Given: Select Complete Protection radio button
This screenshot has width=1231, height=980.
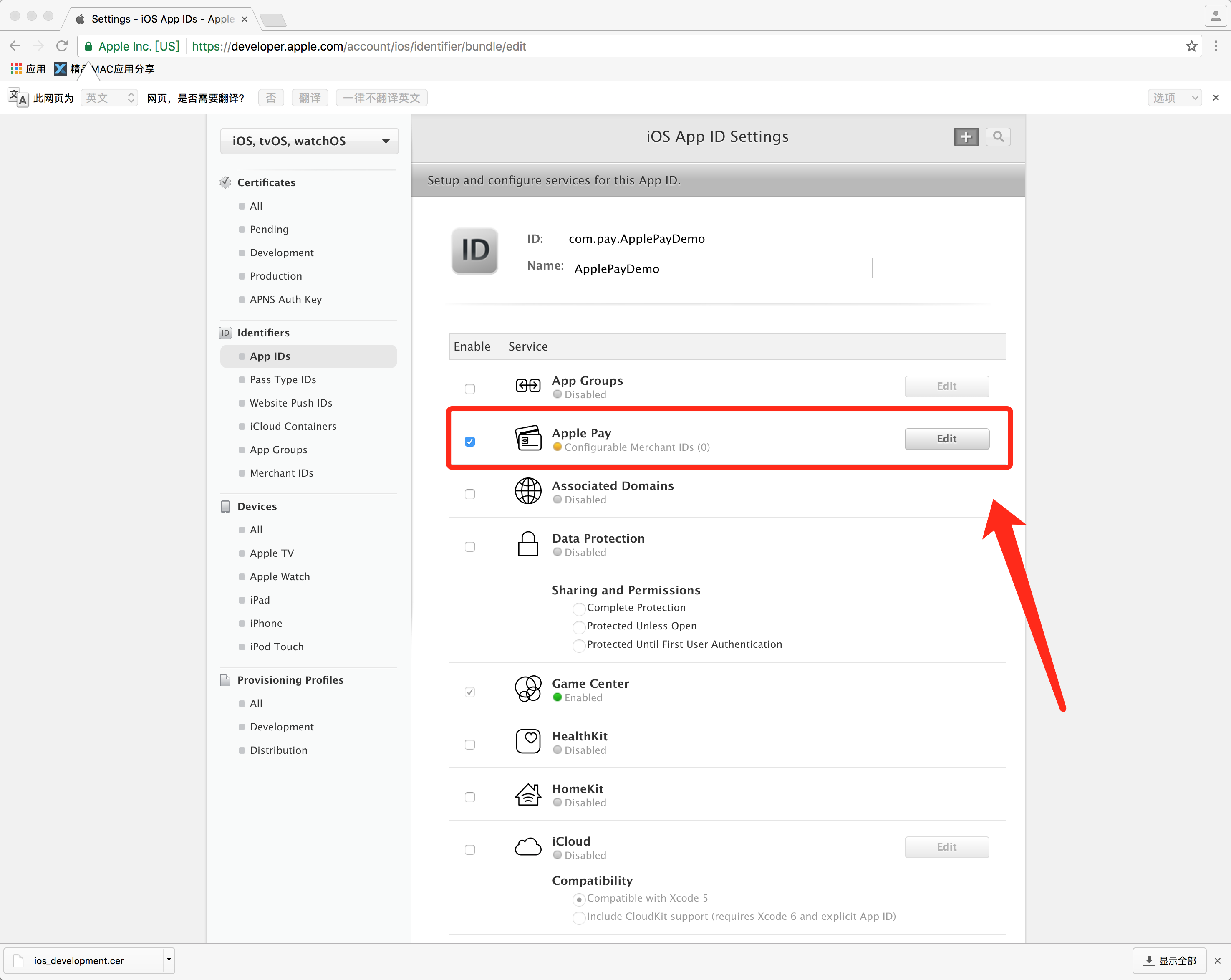Looking at the screenshot, I should (578, 609).
